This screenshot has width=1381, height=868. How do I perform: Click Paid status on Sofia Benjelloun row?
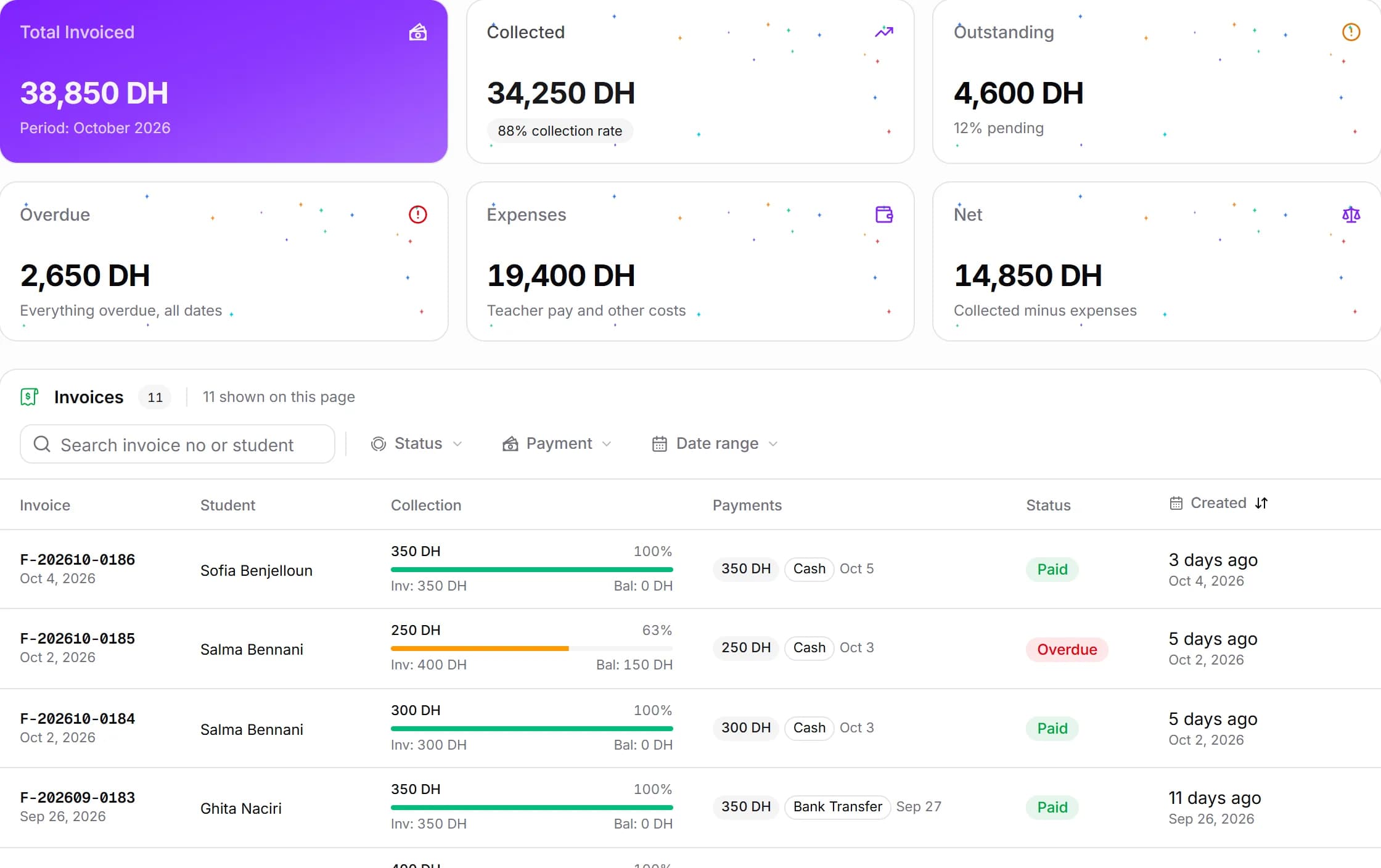click(x=1052, y=570)
